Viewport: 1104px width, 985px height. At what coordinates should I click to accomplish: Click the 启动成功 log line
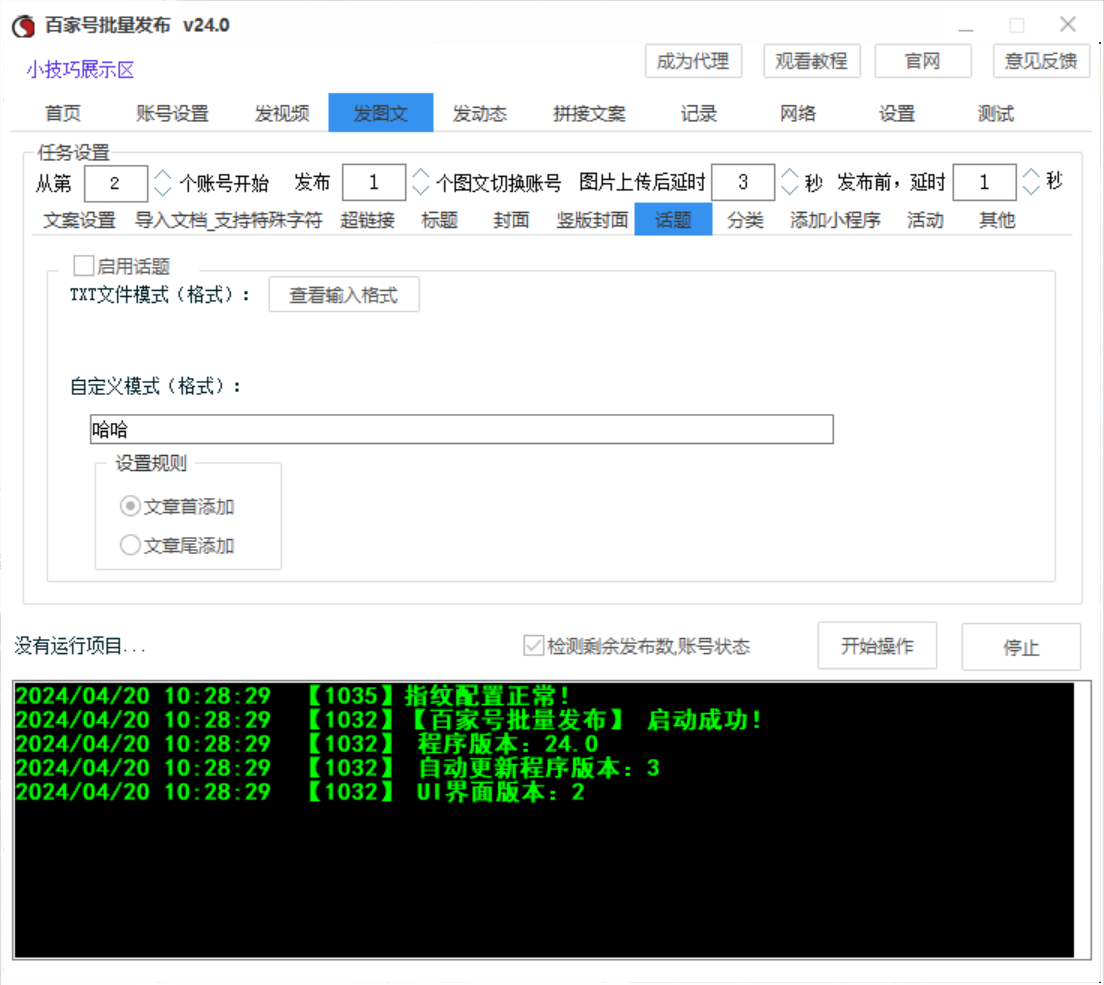[x=389, y=720]
